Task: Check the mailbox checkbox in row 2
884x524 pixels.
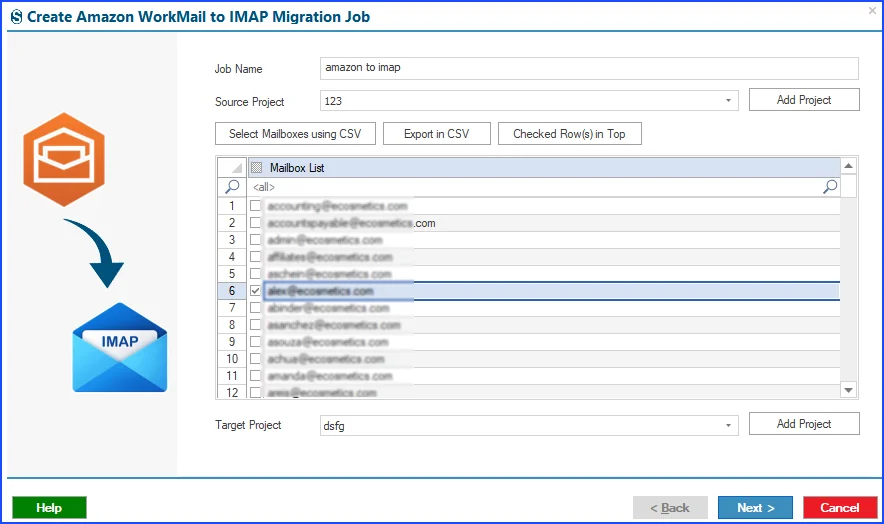Action: coord(255,223)
